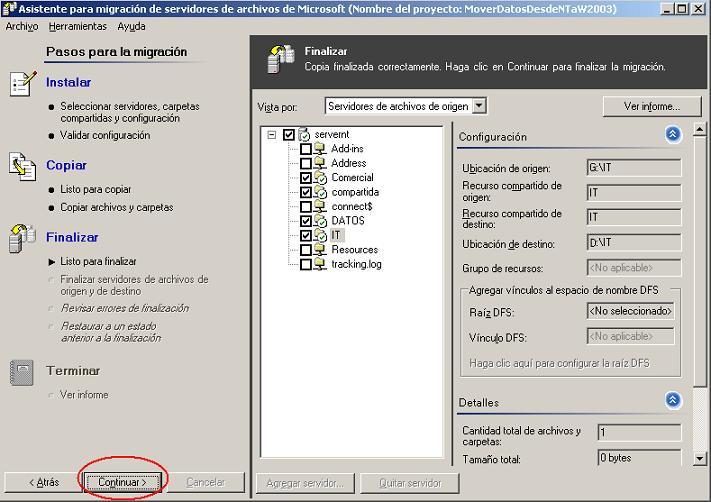Screen dimensions: 711x502
Task: Click the Recurso compartido de destino field
Action: (633, 217)
